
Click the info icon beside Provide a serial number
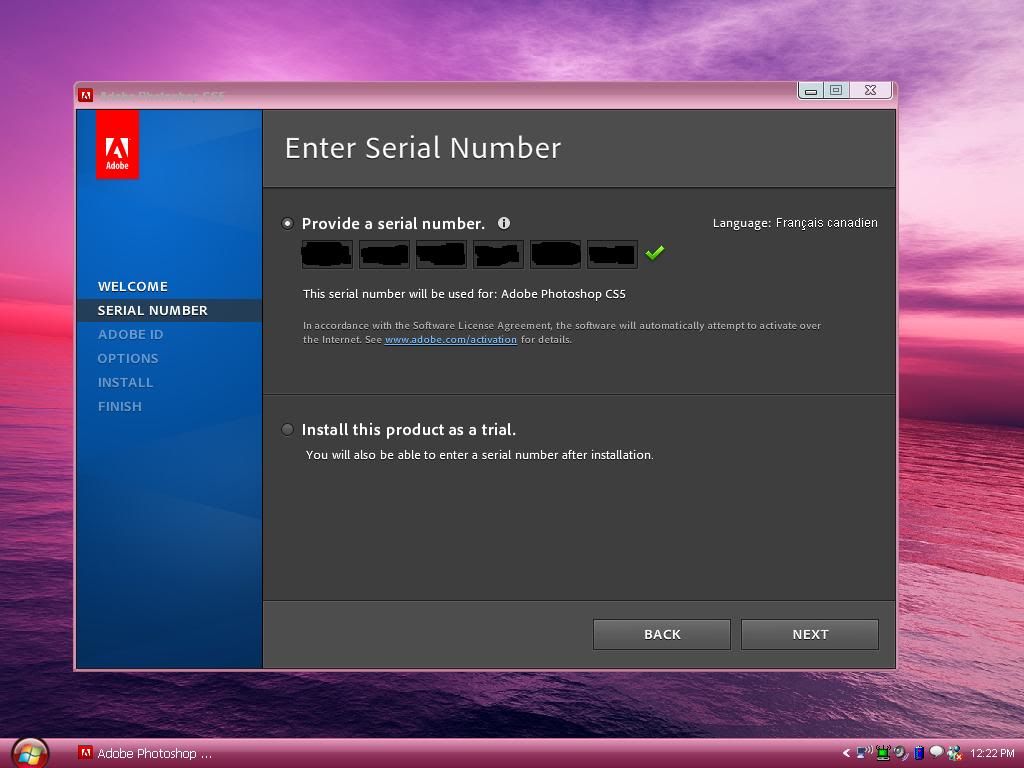(x=504, y=223)
